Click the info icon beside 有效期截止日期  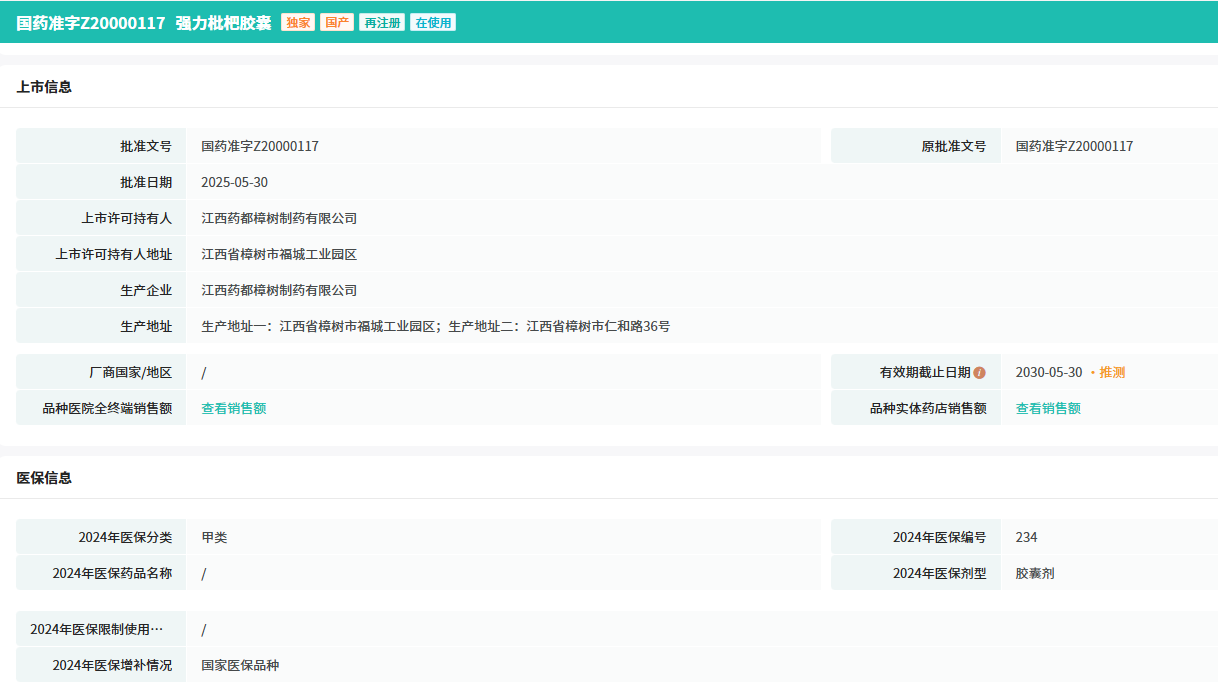click(979, 373)
